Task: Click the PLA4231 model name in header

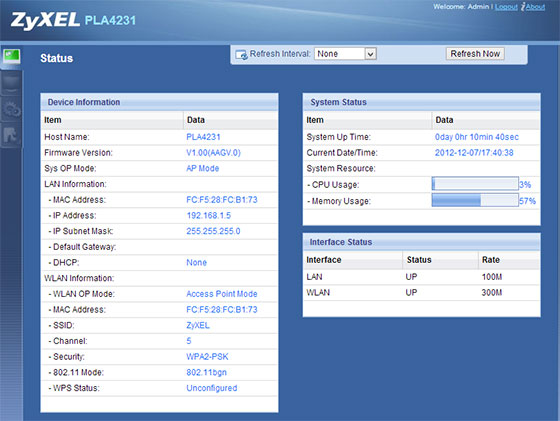Action: point(110,20)
